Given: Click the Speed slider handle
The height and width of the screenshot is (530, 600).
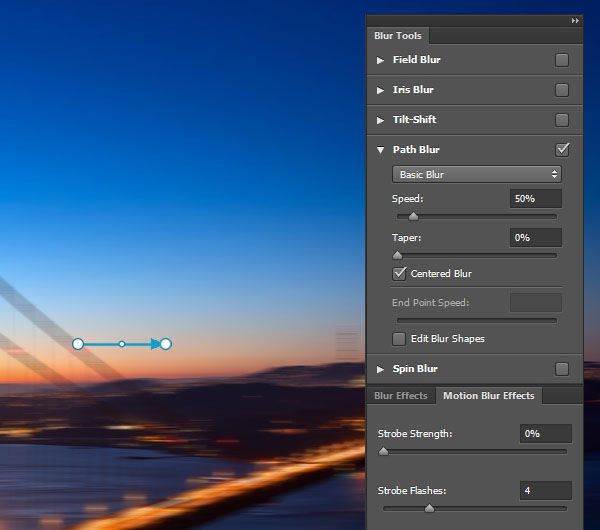Looking at the screenshot, I should point(413,216).
